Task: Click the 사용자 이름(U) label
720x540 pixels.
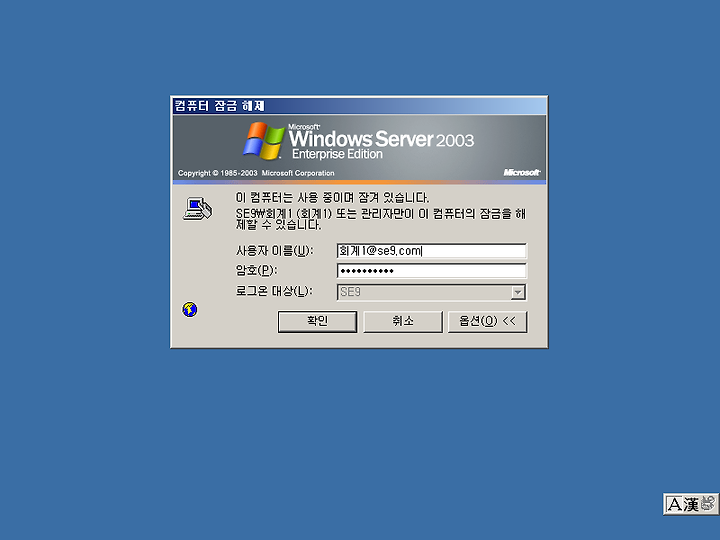Action: pos(274,251)
